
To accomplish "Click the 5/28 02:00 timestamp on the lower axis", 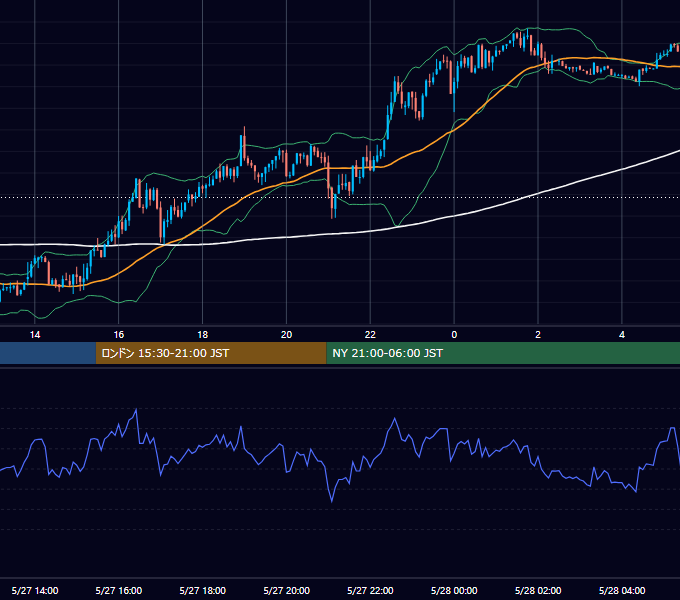I will coord(538,590).
